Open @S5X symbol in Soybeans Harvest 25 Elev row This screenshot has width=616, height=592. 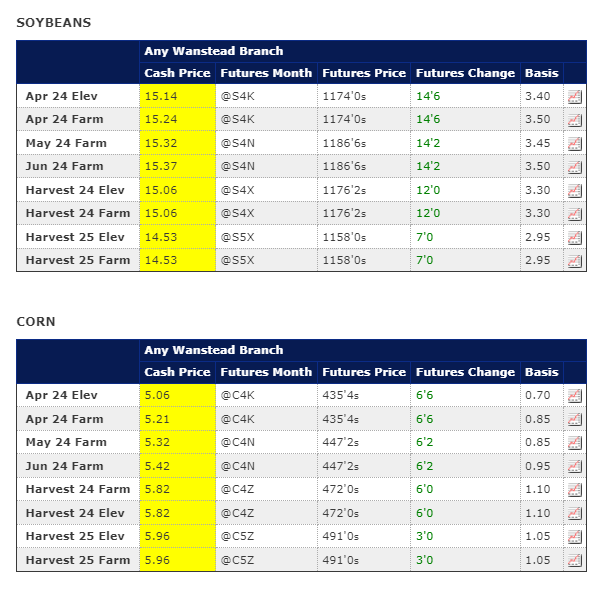234,237
